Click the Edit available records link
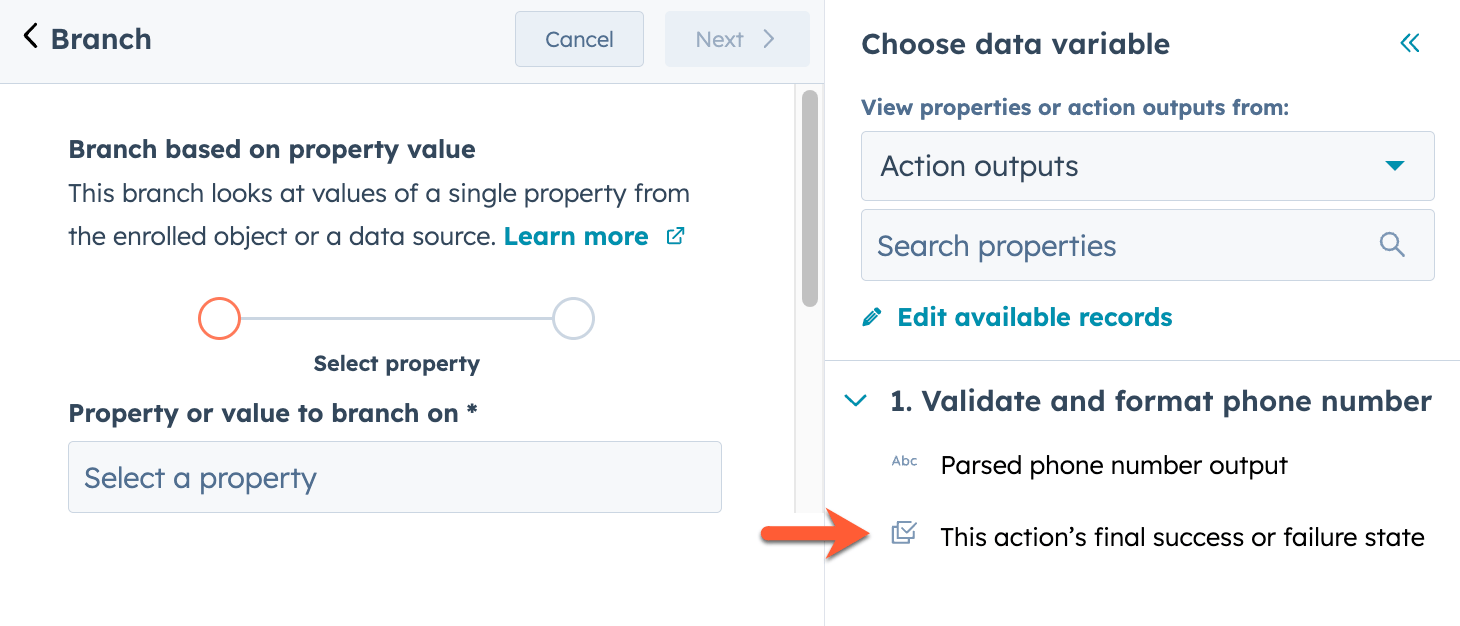1460x626 pixels. pyautogui.click(x=1035, y=318)
